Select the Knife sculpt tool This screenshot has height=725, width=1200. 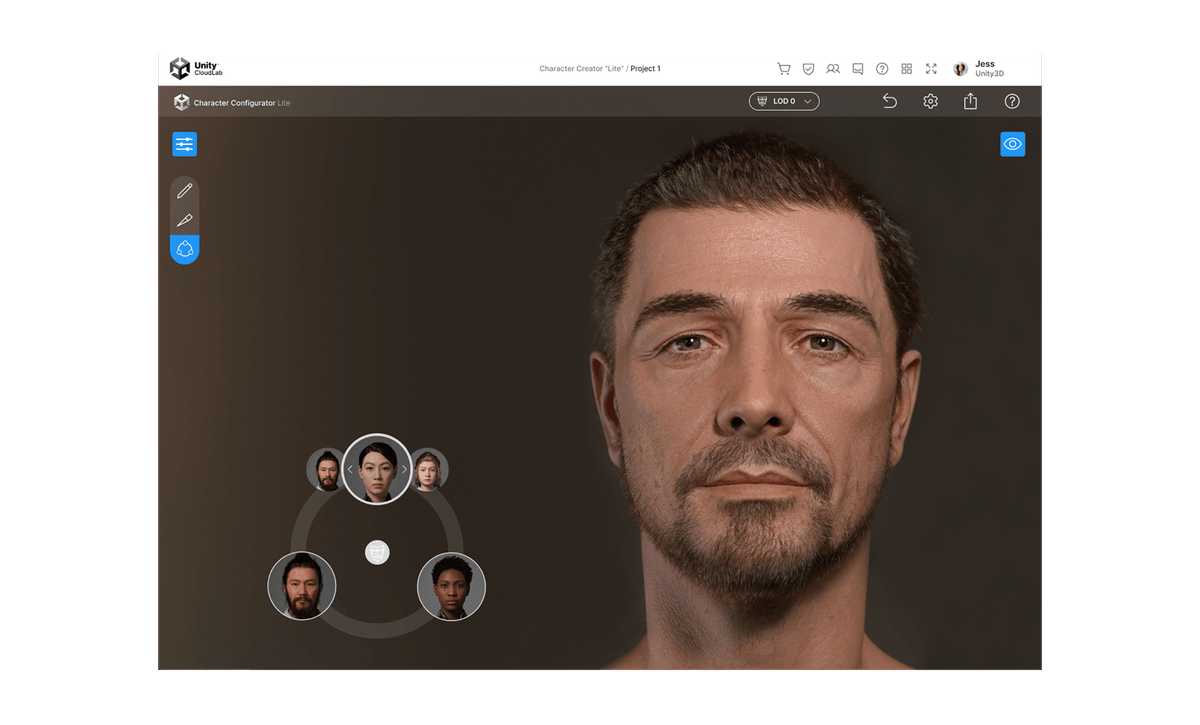click(x=184, y=220)
